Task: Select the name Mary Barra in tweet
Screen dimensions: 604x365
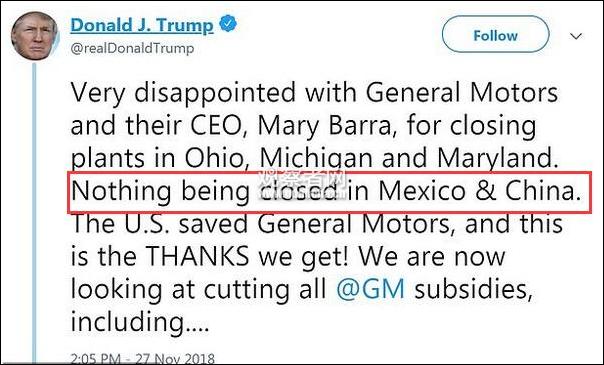Action: tap(324, 126)
